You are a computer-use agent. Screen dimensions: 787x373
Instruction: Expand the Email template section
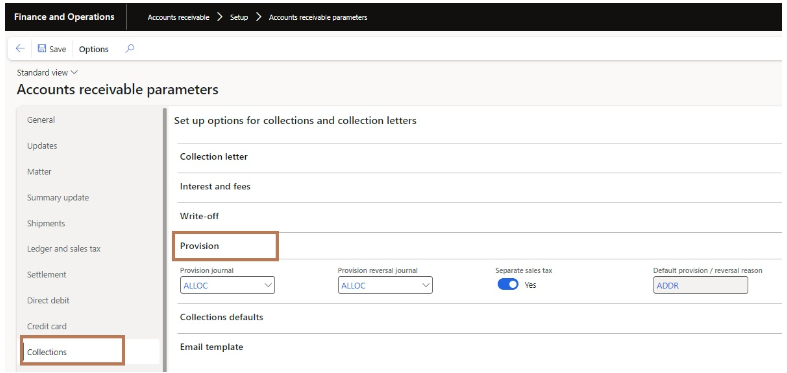[211, 347]
